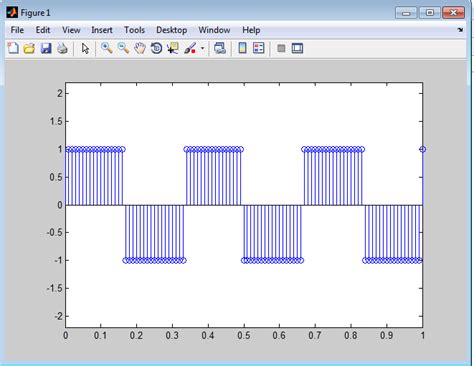
Task: Open the View menu
Action: click(71, 30)
